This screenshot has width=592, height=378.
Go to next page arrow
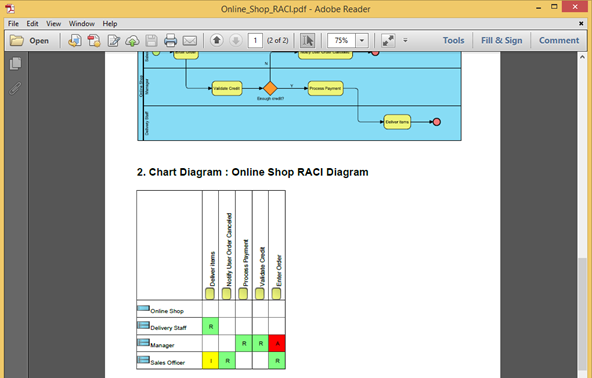(x=236, y=40)
